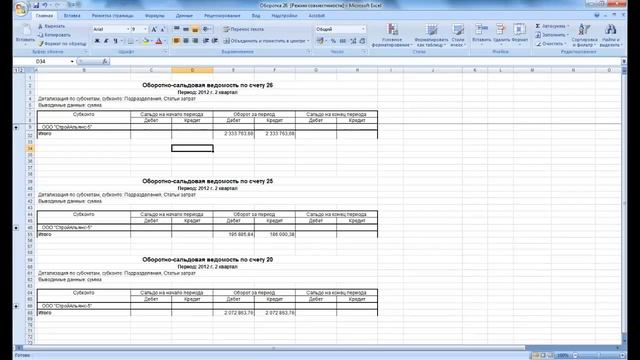
Task: Increase decimal places
Action: (x=353, y=41)
